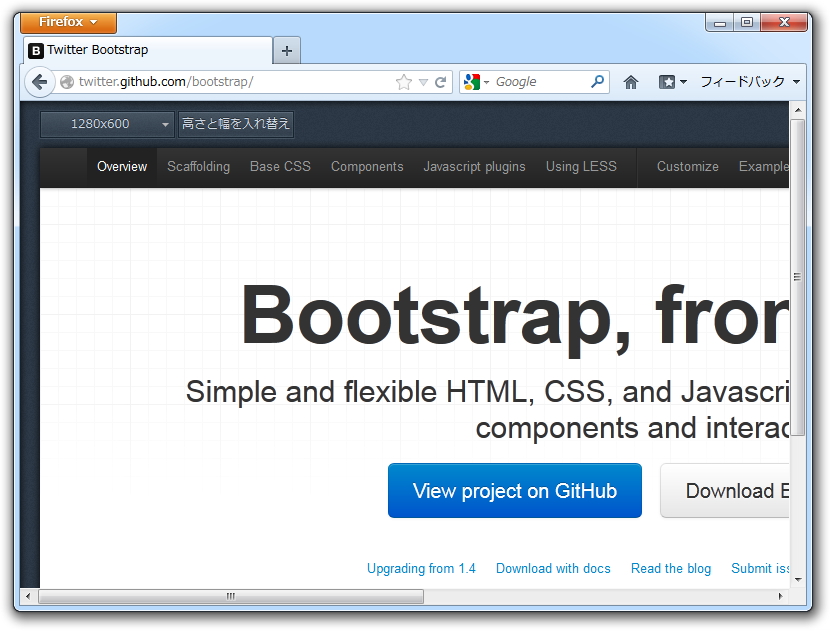830x631 pixels.
Task: Open the Firefox application menu
Action: (x=68, y=22)
